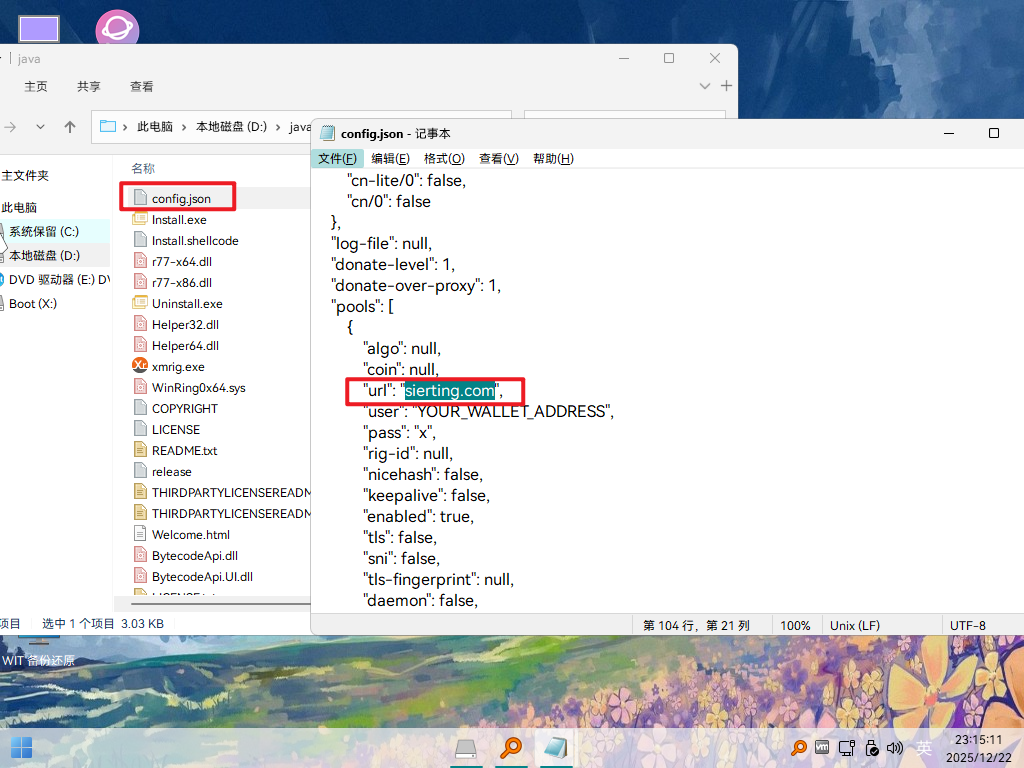Click the 名称 column header
This screenshot has width=1024, height=768.
click(x=143, y=169)
